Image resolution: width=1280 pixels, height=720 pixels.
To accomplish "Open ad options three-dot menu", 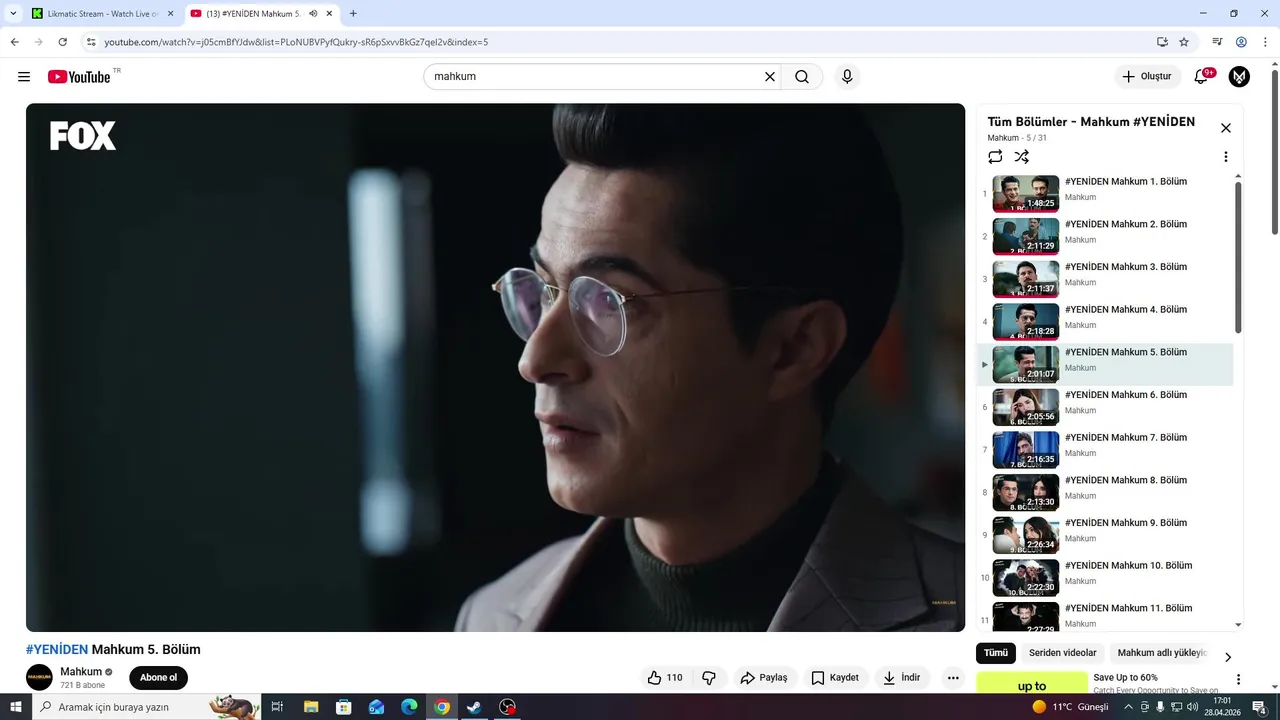I will (1238, 679).
